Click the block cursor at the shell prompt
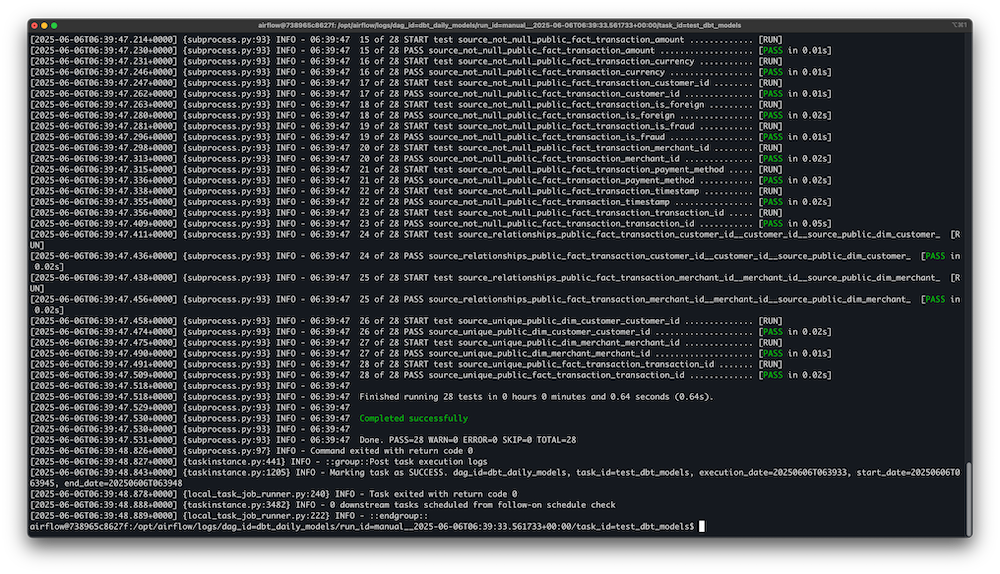The width and height of the screenshot is (1000, 574). coord(703,526)
